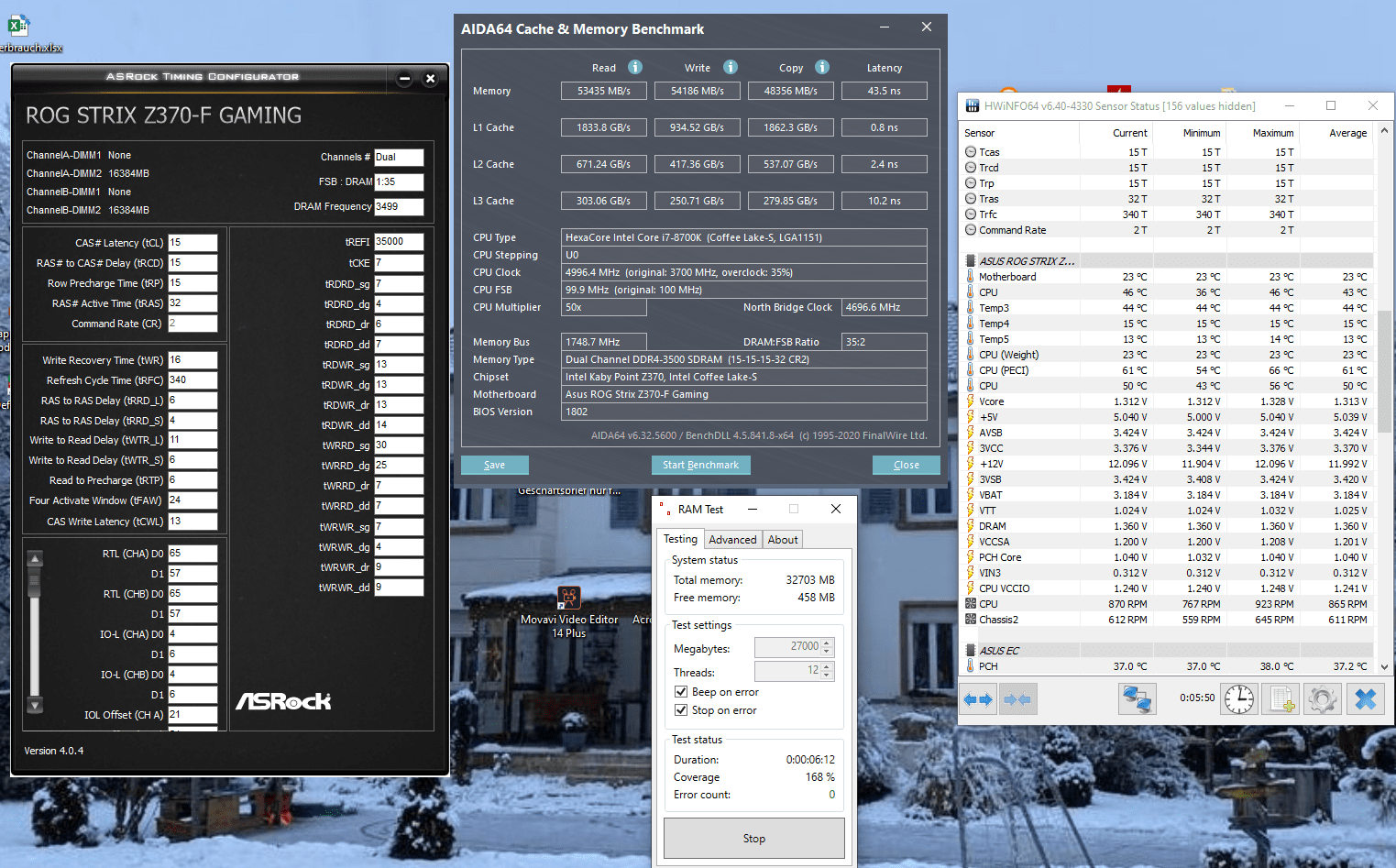Click the tREFI 35000 value field
This screenshot has width=1396, height=868.
[x=399, y=242]
